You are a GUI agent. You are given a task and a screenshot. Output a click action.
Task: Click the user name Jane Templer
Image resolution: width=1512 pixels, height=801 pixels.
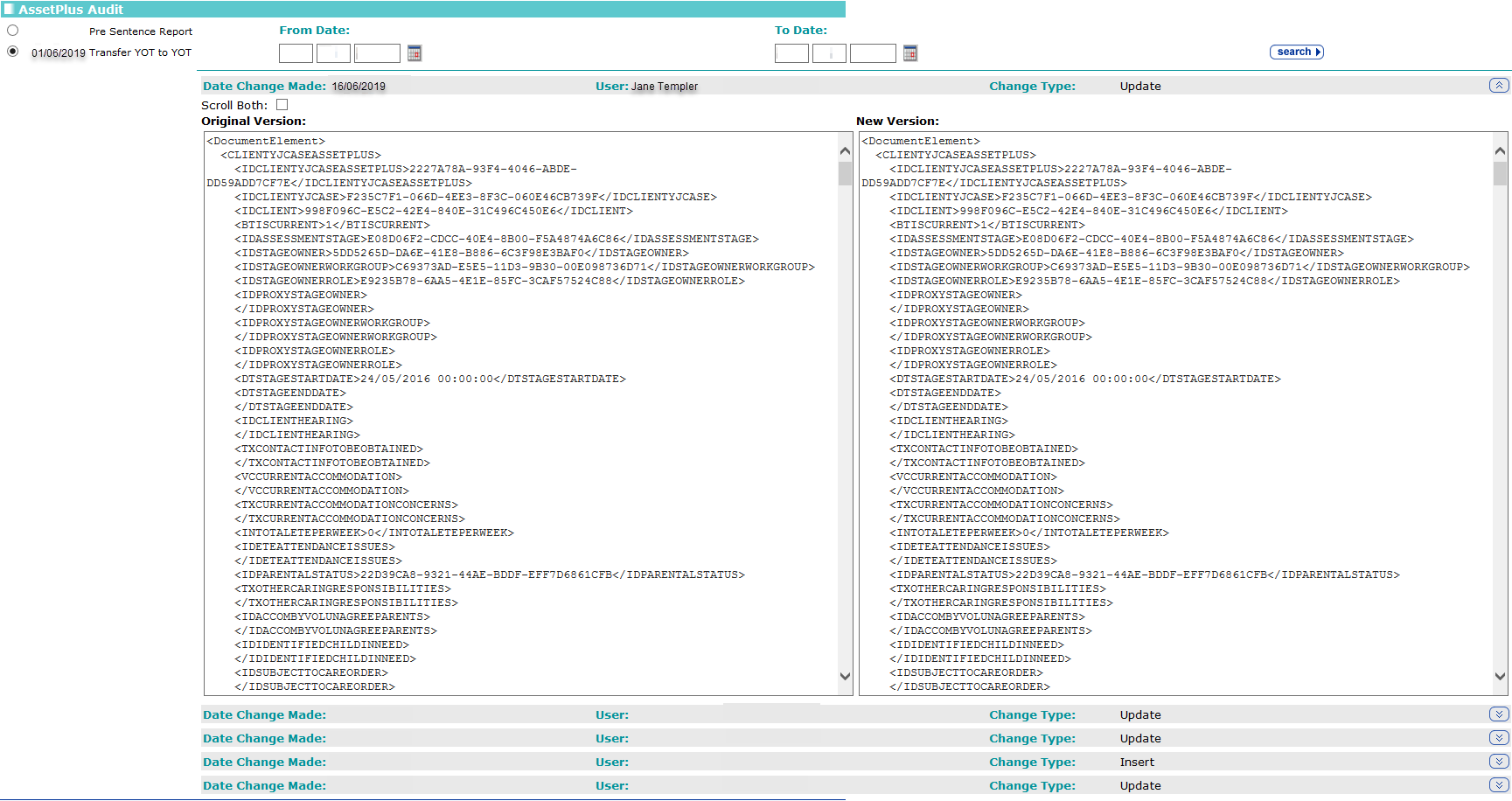click(665, 87)
